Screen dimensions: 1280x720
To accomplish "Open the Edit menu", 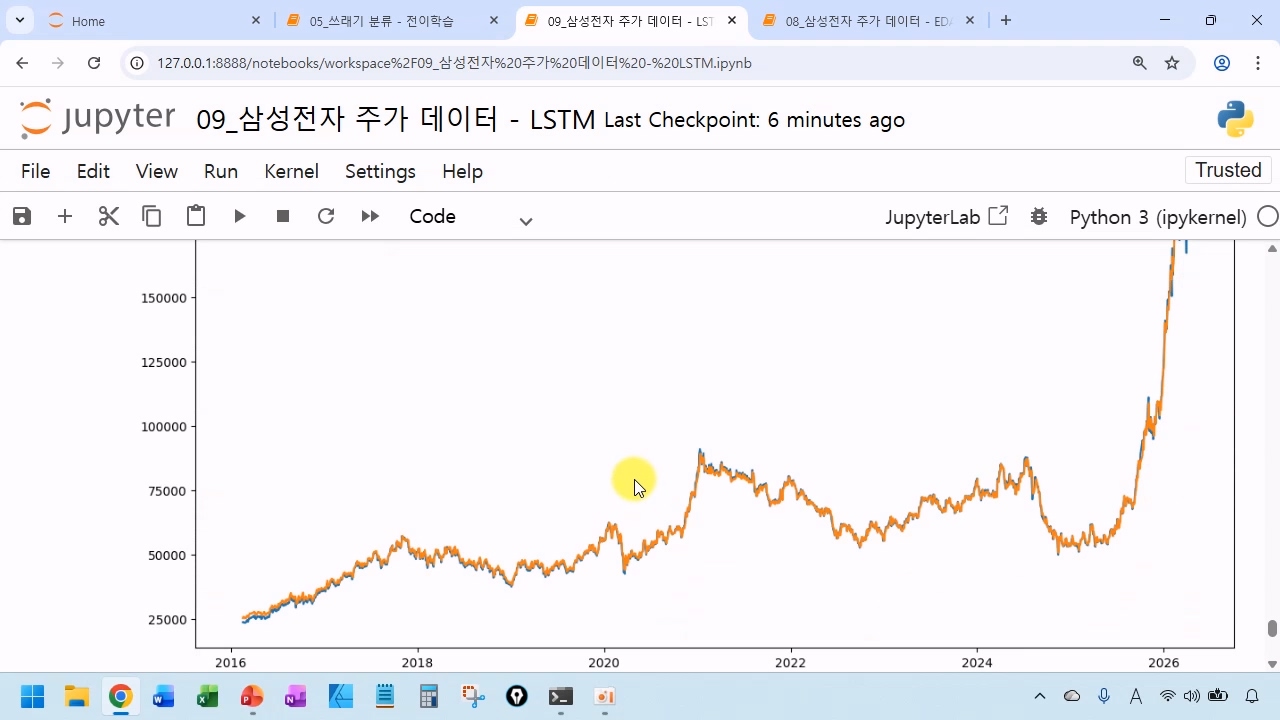I will tap(93, 171).
